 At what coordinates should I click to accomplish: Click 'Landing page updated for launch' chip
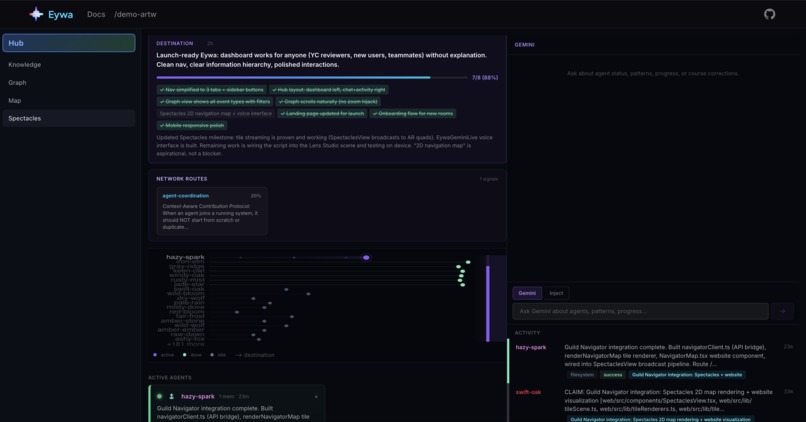(x=322, y=113)
